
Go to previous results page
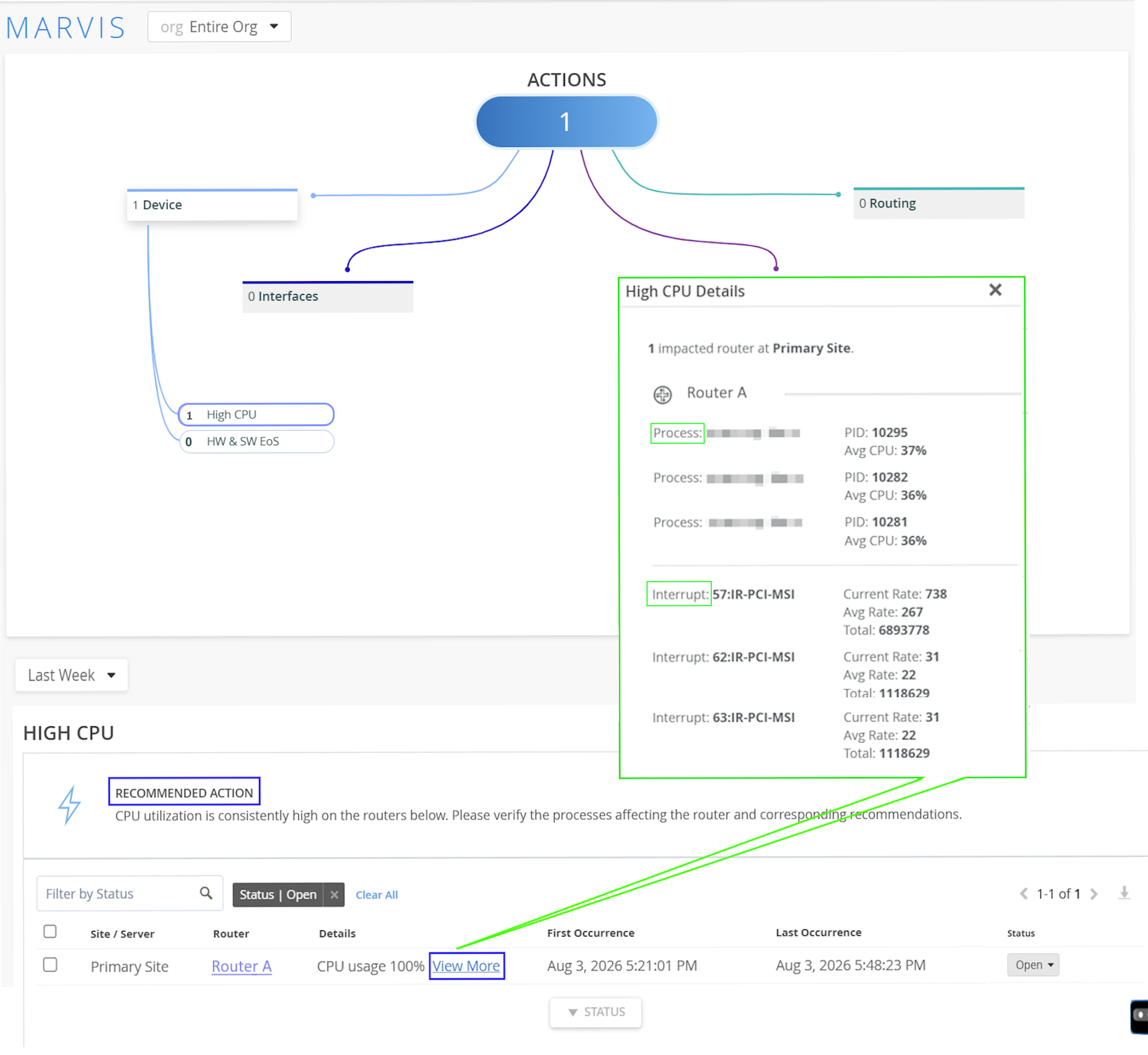click(1024, 894)
